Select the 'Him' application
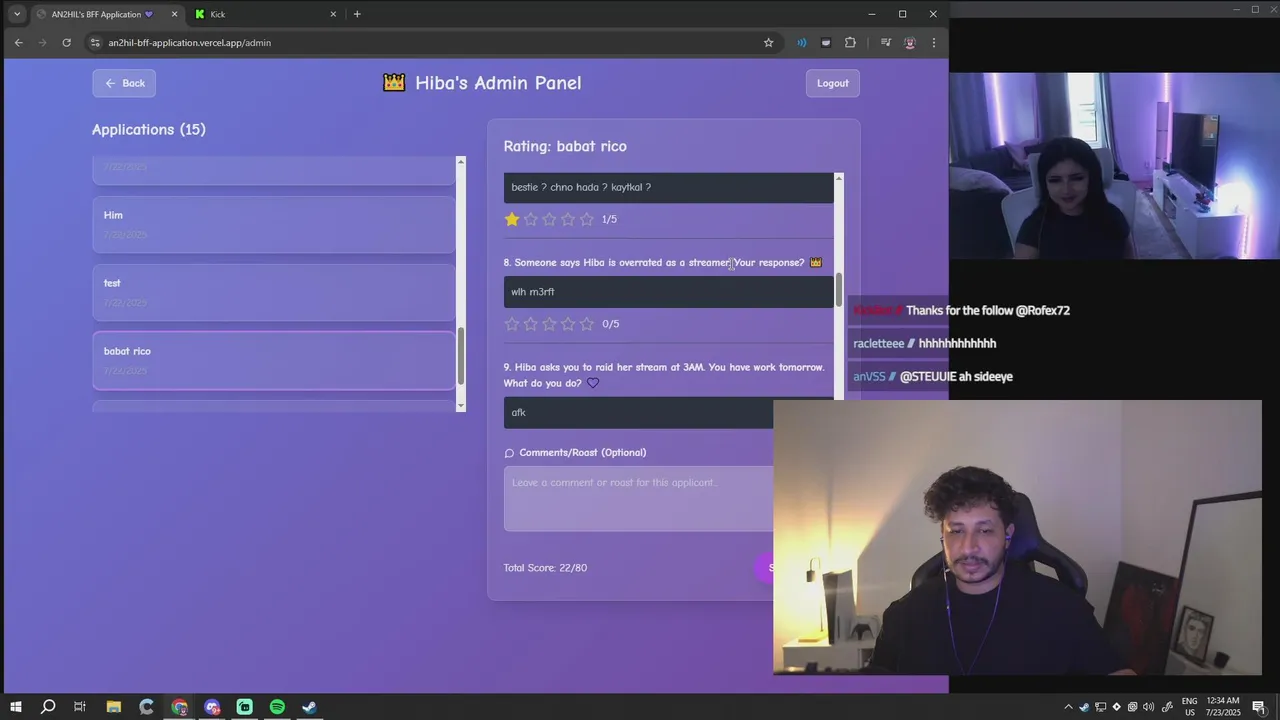The width and height of the screenshot is (1280, 720). click(273, 224)
